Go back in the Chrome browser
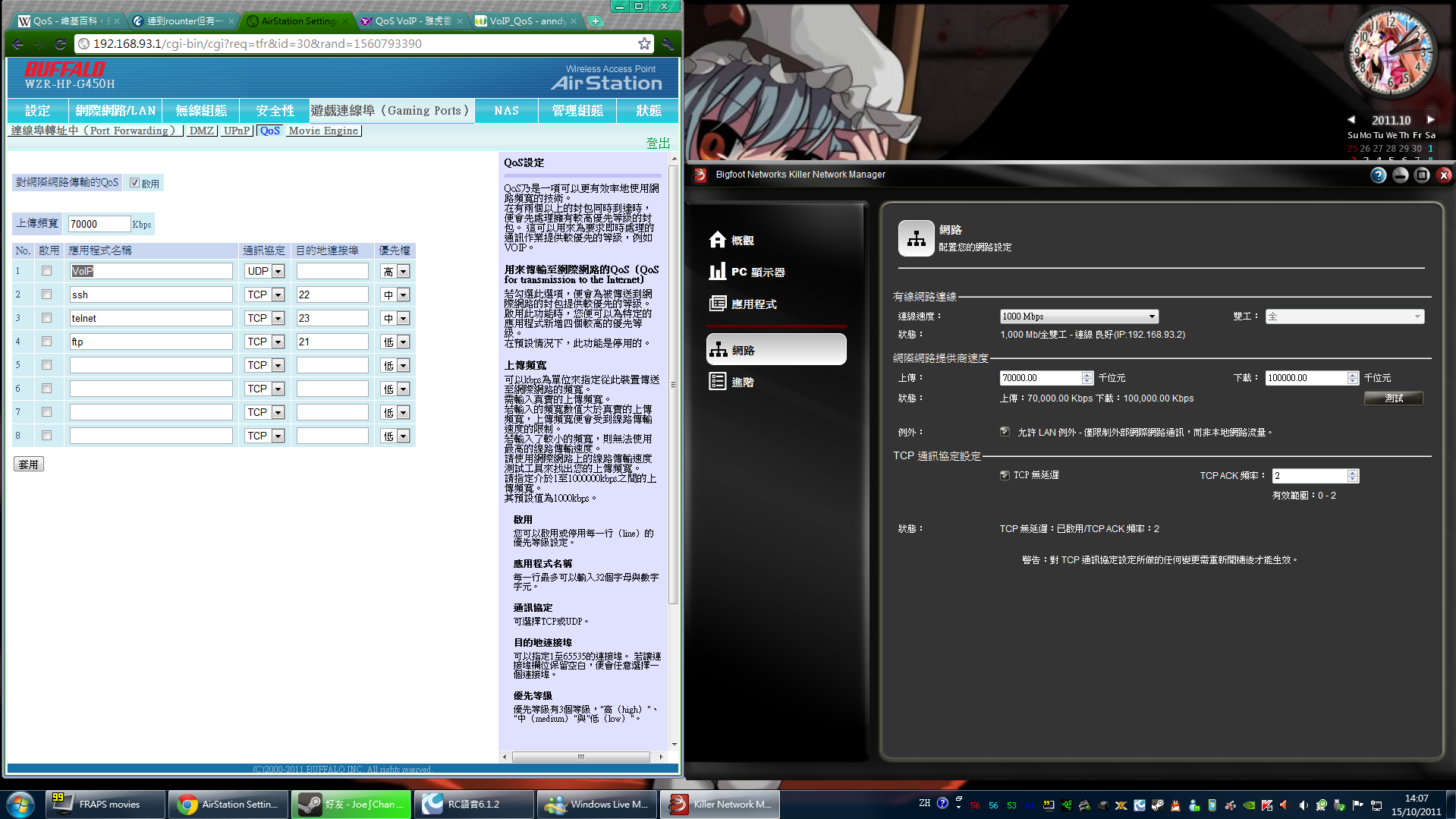The height and width of the screenshot is (819, 1456). tap(18, 44)
